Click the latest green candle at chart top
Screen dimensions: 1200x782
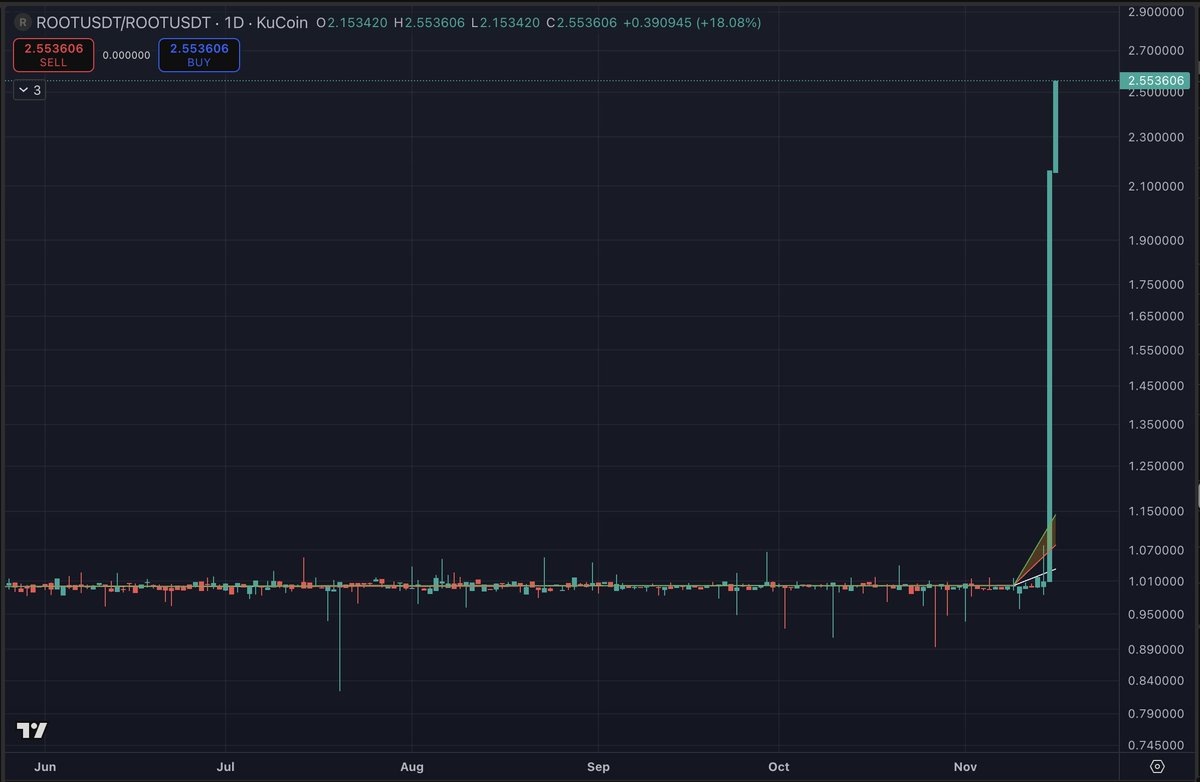pyautogui.click(x=1056, y=126)
